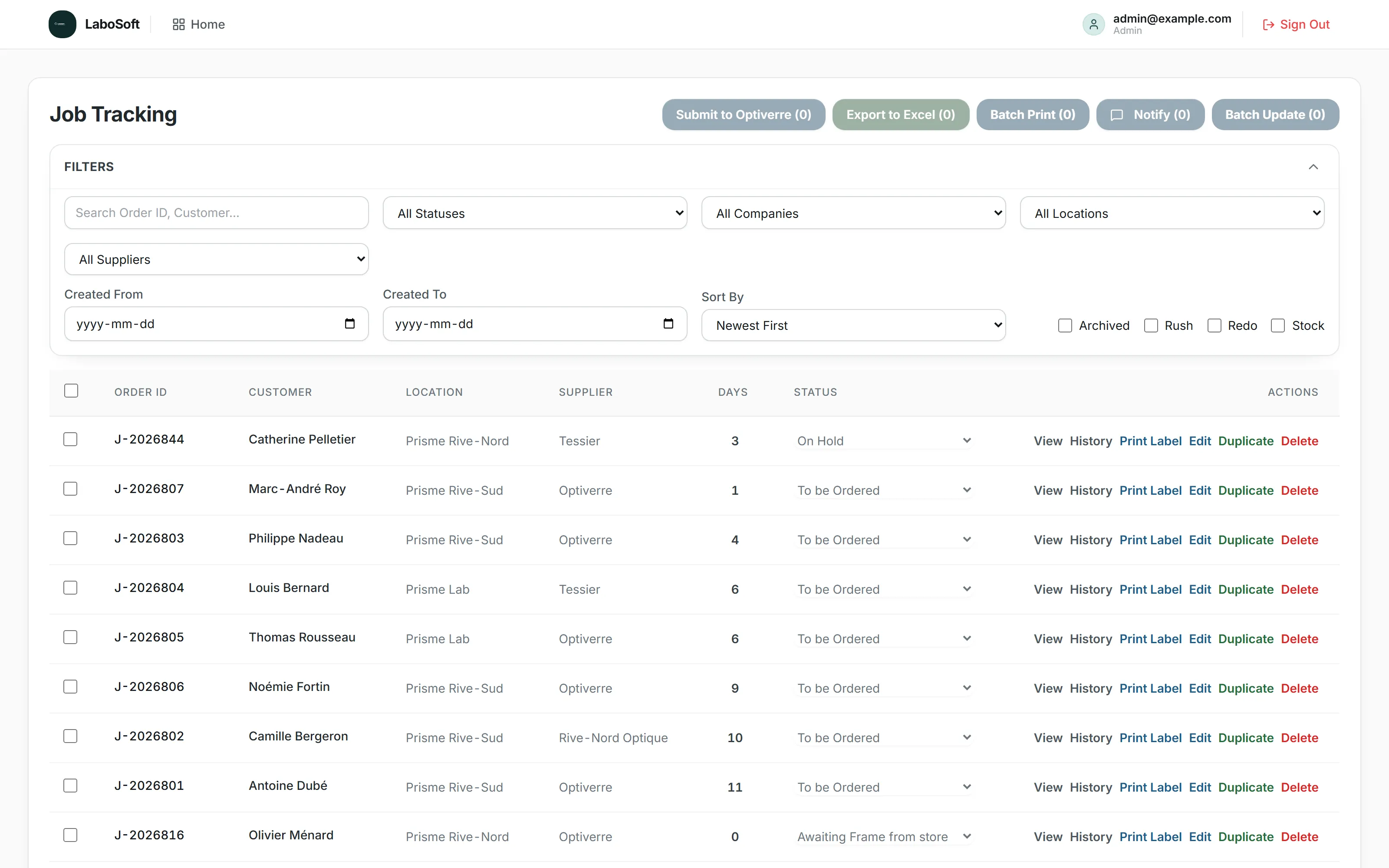Select the row checkbox for J-2026802
Screen dimensions: 1389x868
click(70, 736)
